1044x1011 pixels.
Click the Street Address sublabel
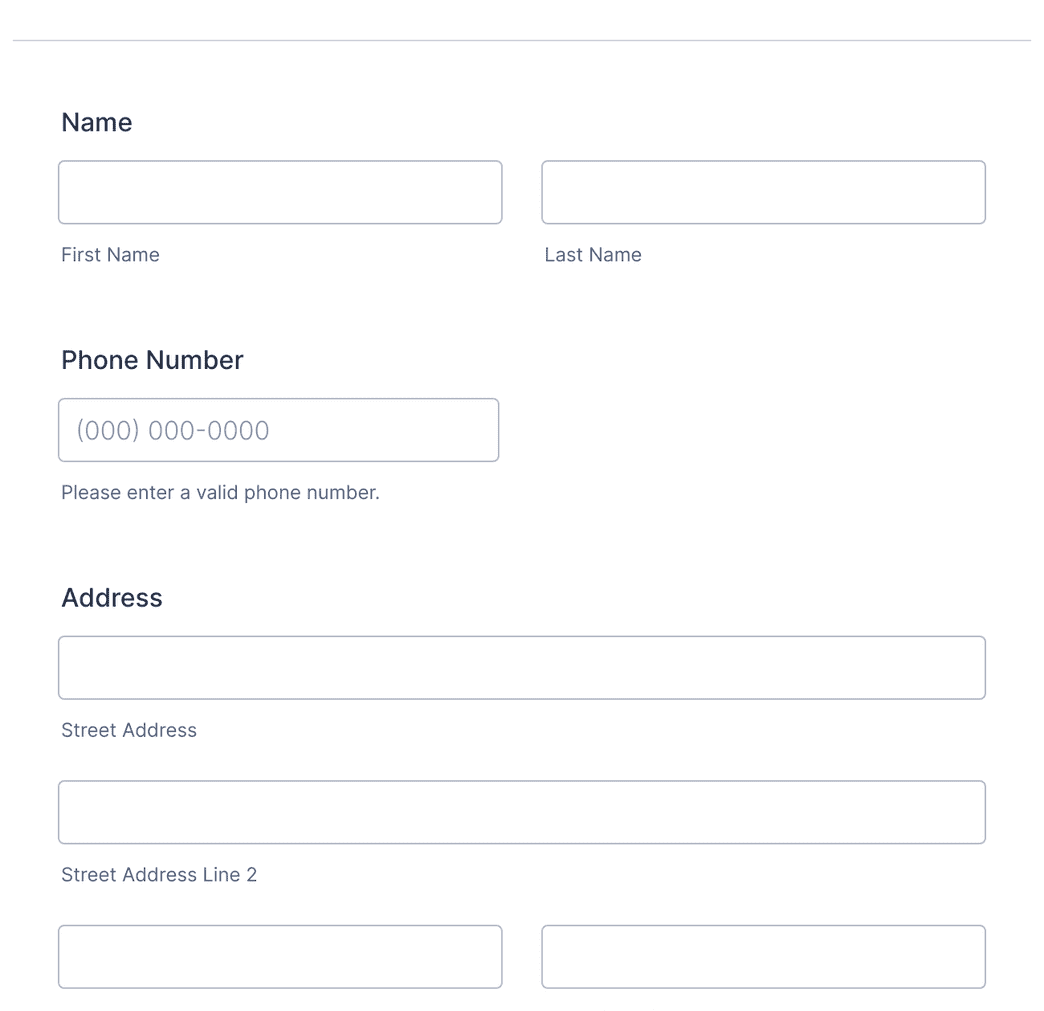[x=129, y=730]
